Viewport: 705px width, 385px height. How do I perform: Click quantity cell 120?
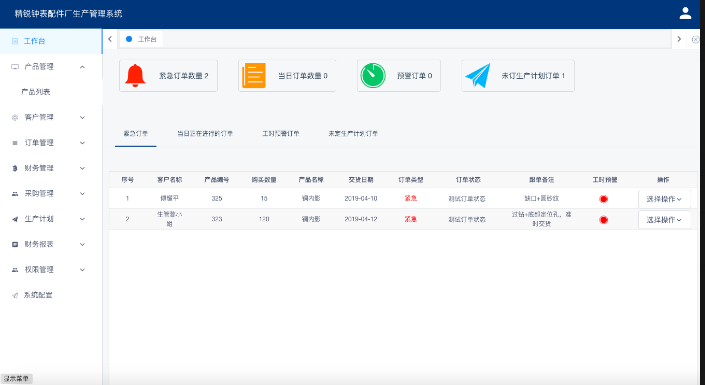pos(264,219)
